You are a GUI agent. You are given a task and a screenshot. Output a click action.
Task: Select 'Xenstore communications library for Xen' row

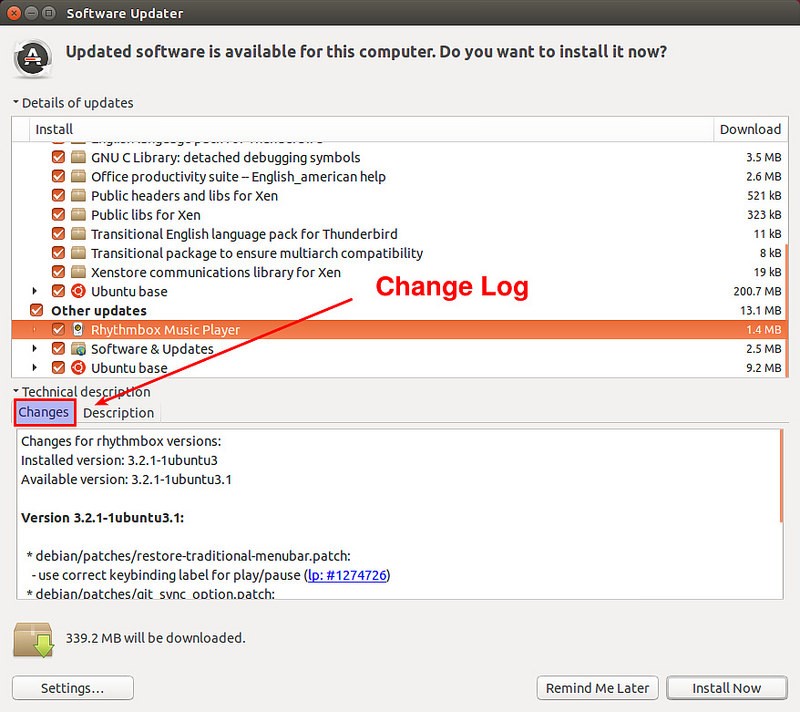[x=216, y=272]
